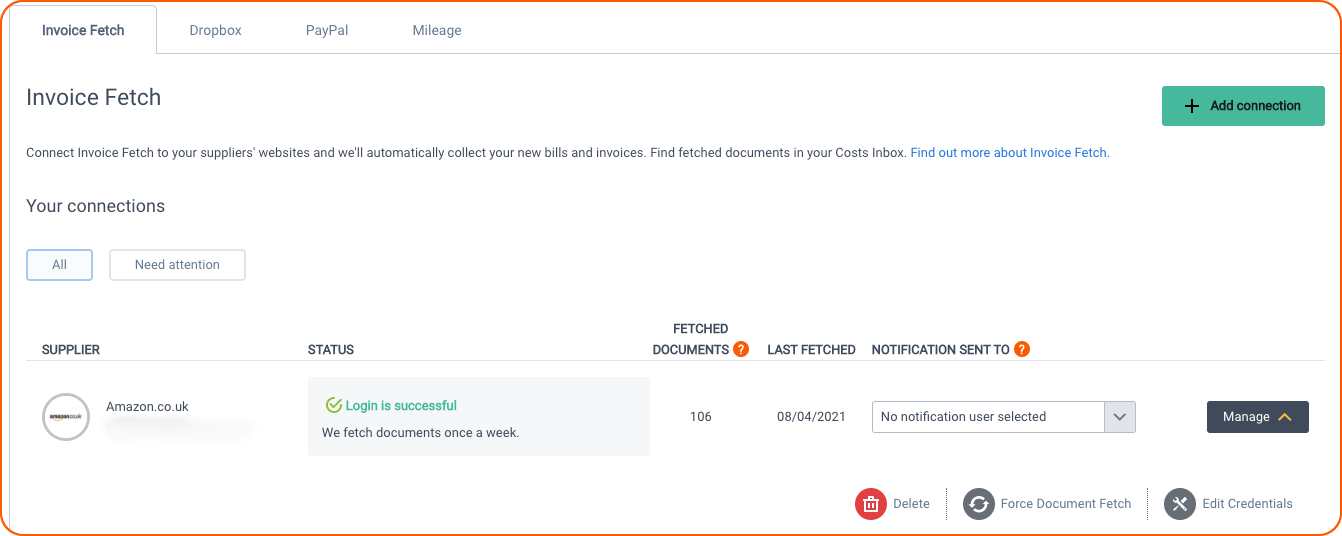Click the notification dropdown arrow

click(x=1120, y=417)
